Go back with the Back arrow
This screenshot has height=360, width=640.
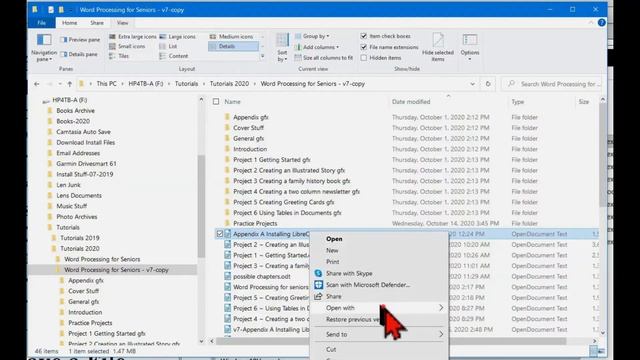click(x=37, y=84)
